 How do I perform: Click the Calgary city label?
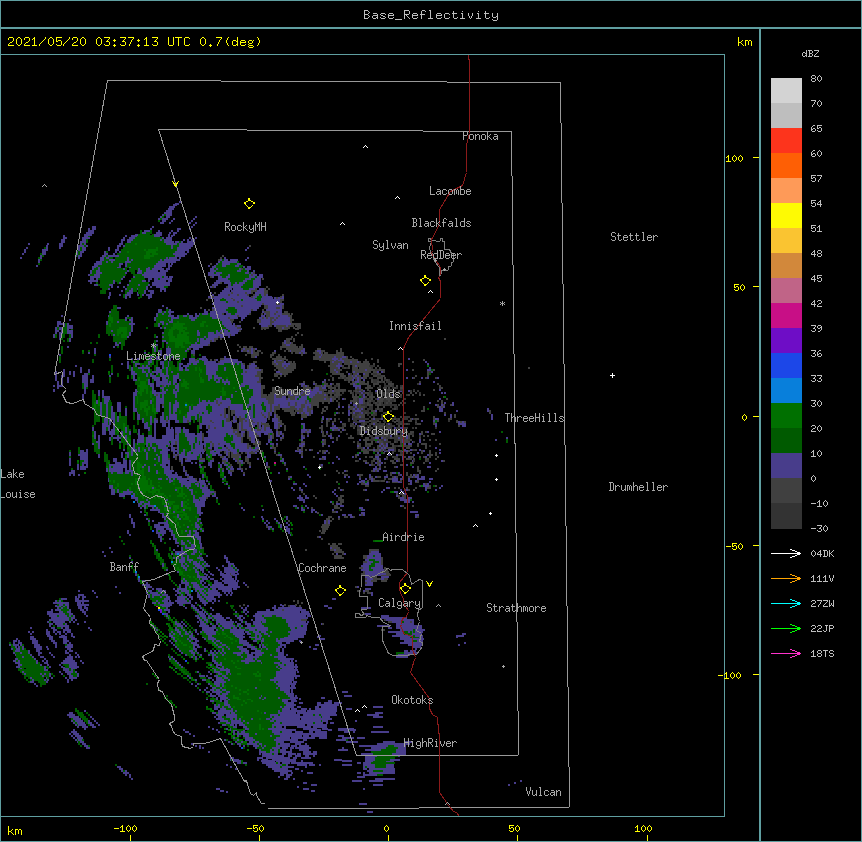(399, 603)
